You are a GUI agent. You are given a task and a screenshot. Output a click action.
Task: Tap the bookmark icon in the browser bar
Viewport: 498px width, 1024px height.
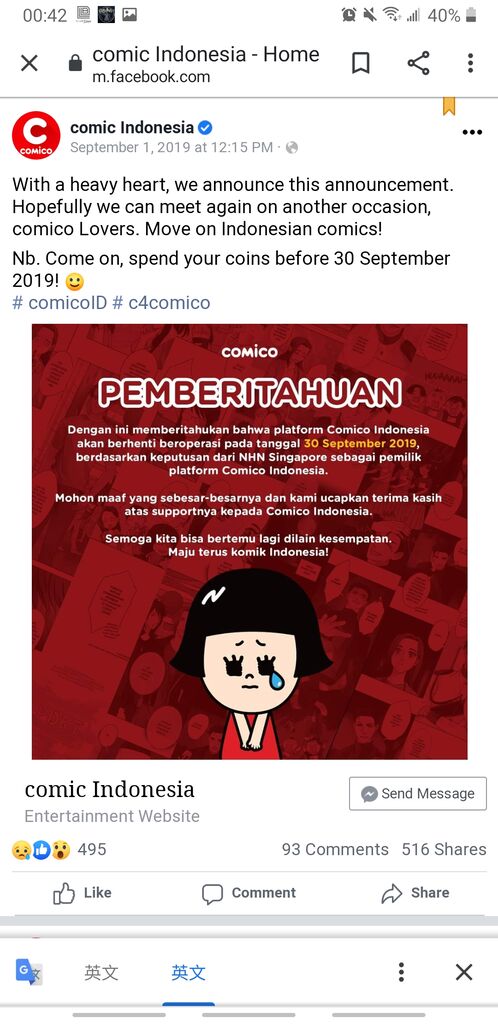(x=360, y=63)
